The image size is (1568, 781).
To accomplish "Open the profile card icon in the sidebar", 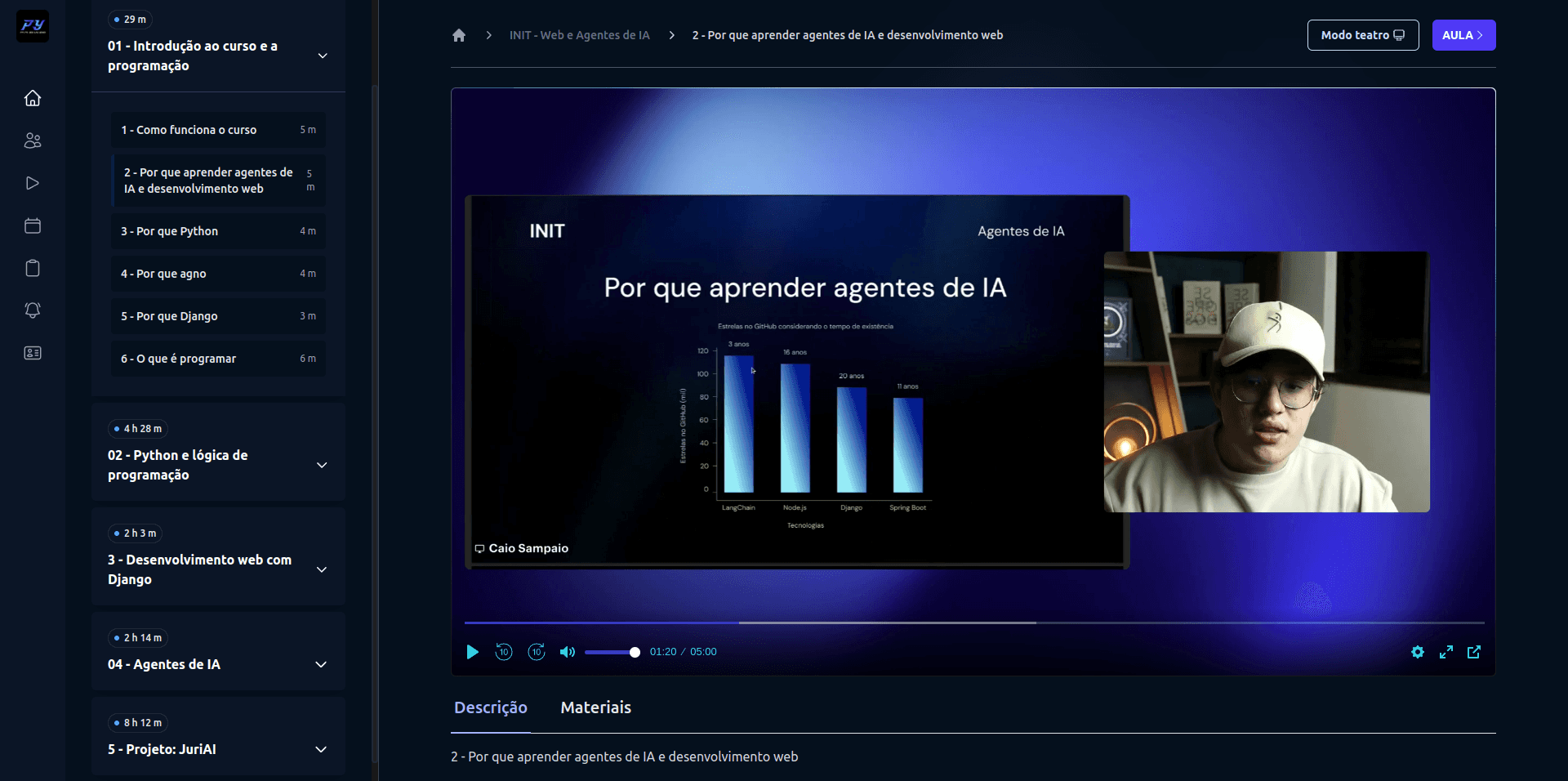I will [x=33, y=353].
